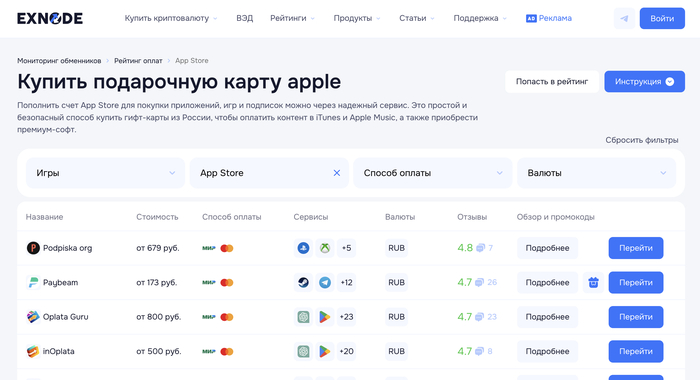Go to ВЭД section

(x=245, y=18)
